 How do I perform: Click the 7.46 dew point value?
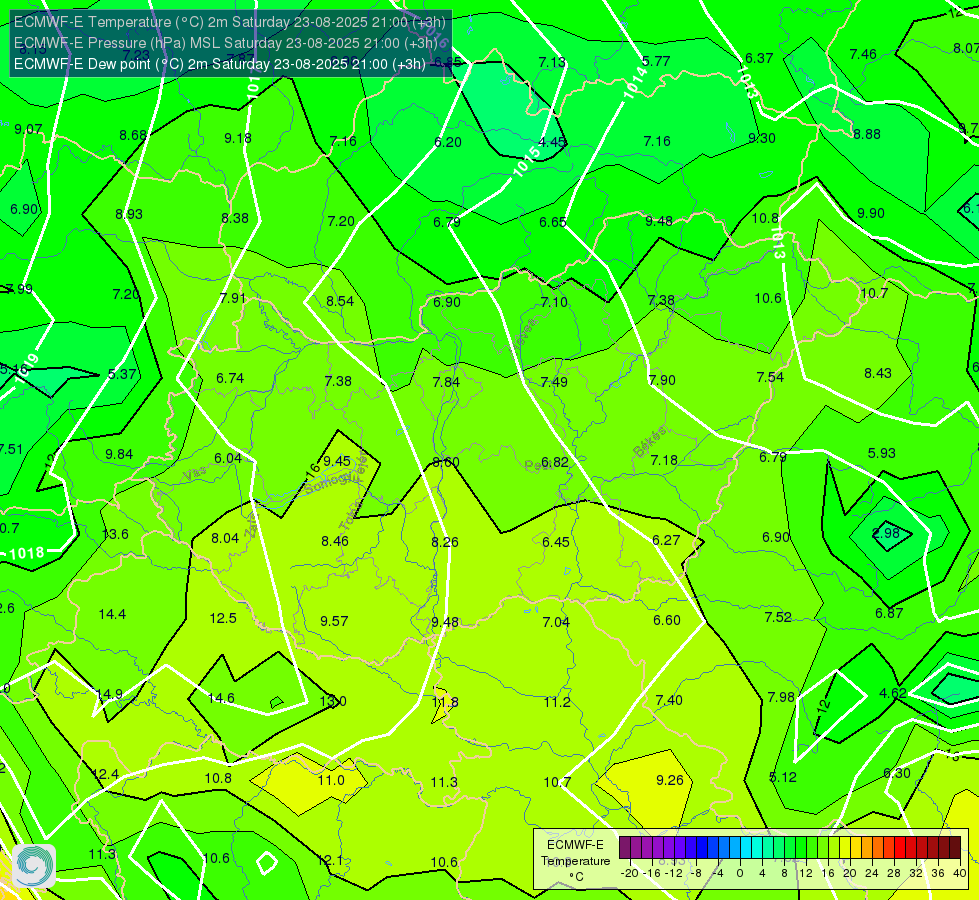coord(863,54)
